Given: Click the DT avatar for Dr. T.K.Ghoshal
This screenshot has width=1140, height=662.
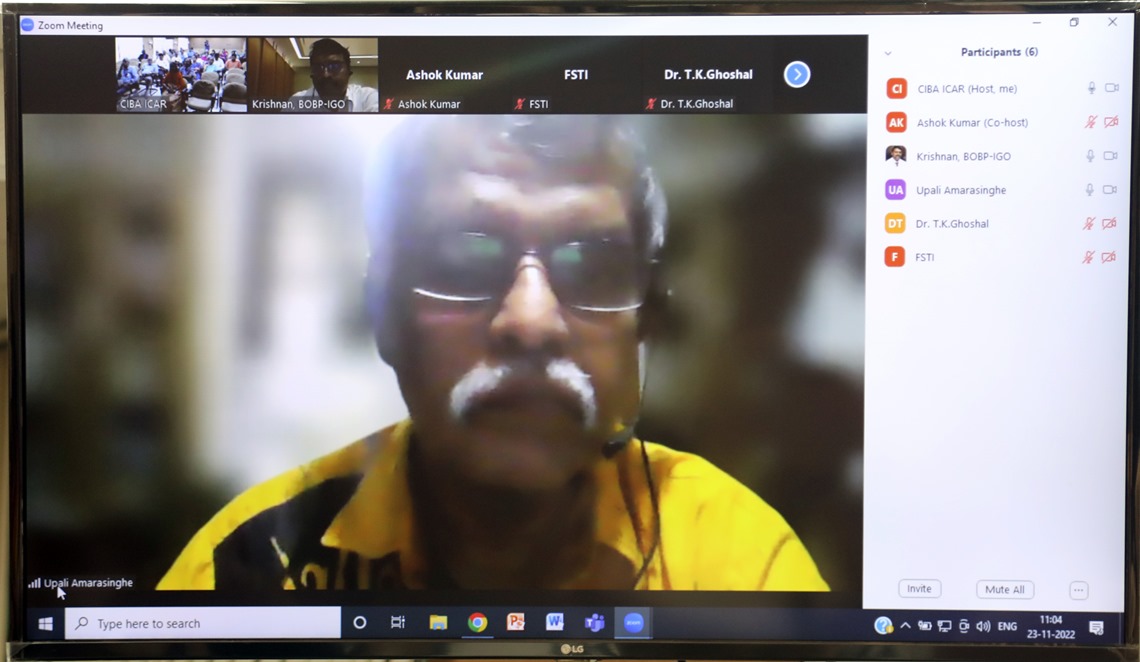Looking at the screenshot, I should point(895,223).
